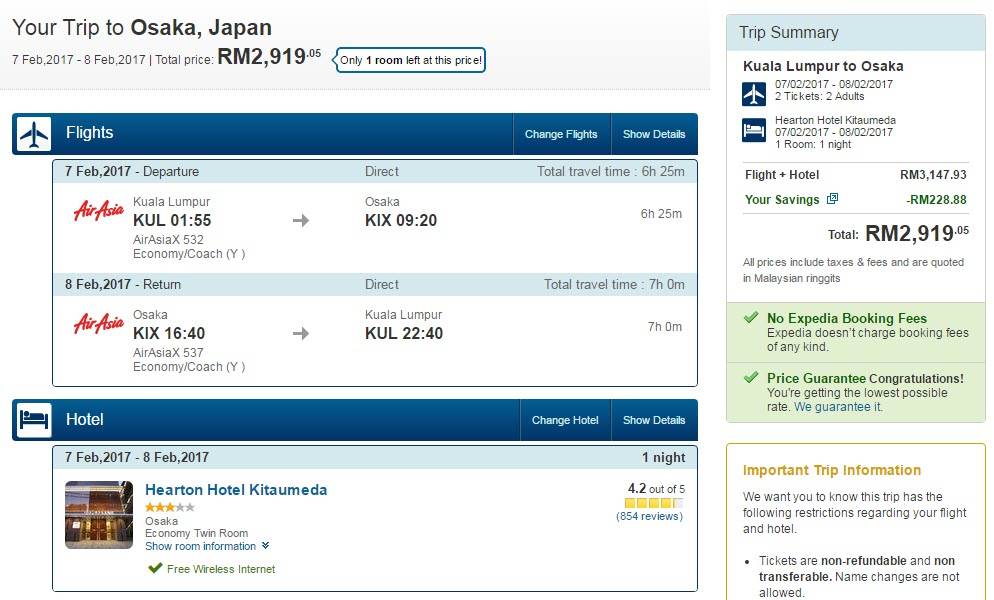Click the Hearton Hotel thumbnail photo
This screenshot has height=600, width=994.
coord(99,514)
